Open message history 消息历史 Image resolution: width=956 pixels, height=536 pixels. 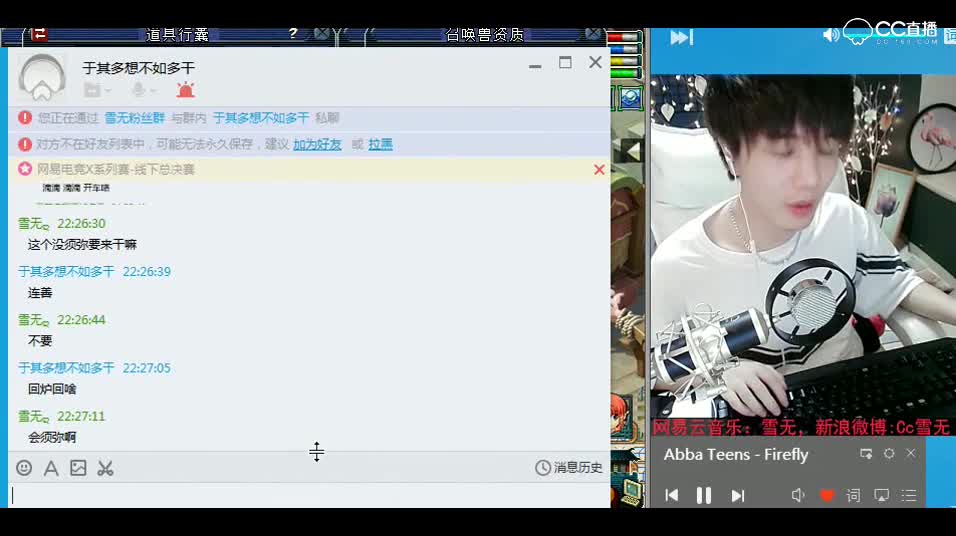click(569, 468)
